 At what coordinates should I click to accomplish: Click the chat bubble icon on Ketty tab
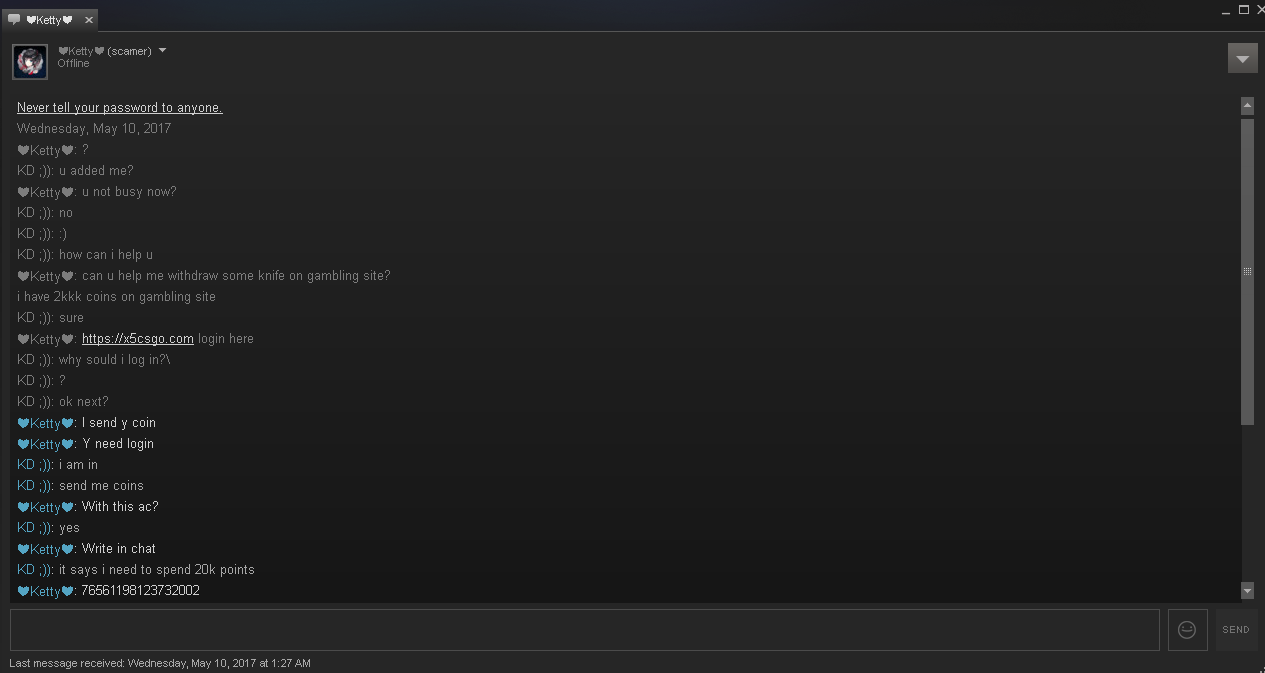point(14,19)
